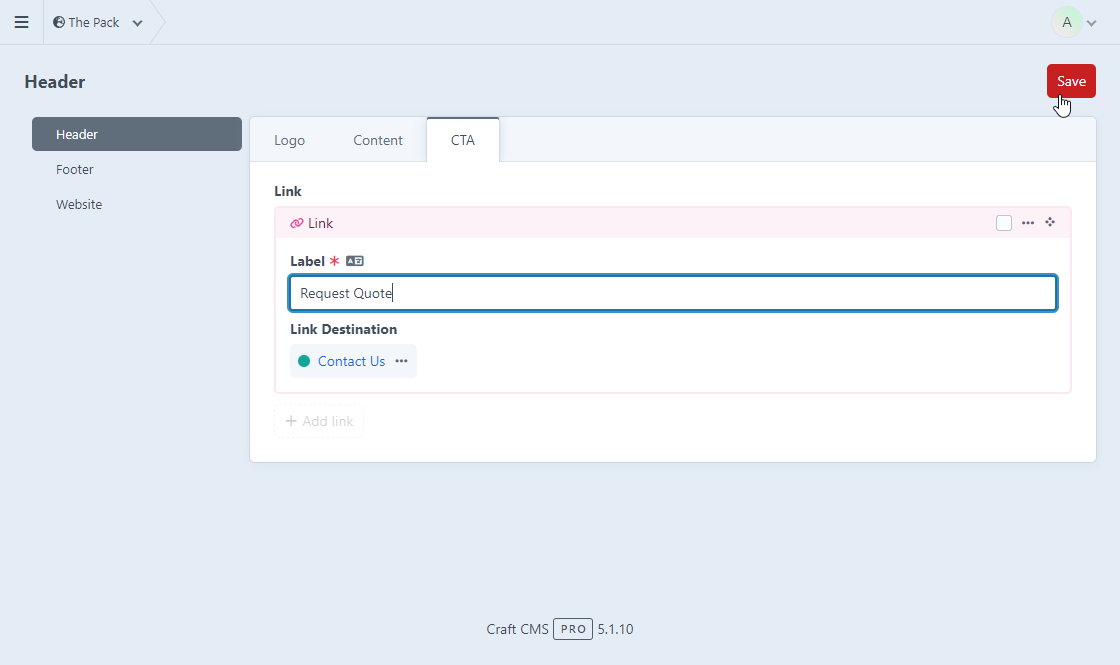The width and height of the screenshot is (1120, 665).
Task: Select Footer in the sidebar
Action: click(x=75, y=169)
